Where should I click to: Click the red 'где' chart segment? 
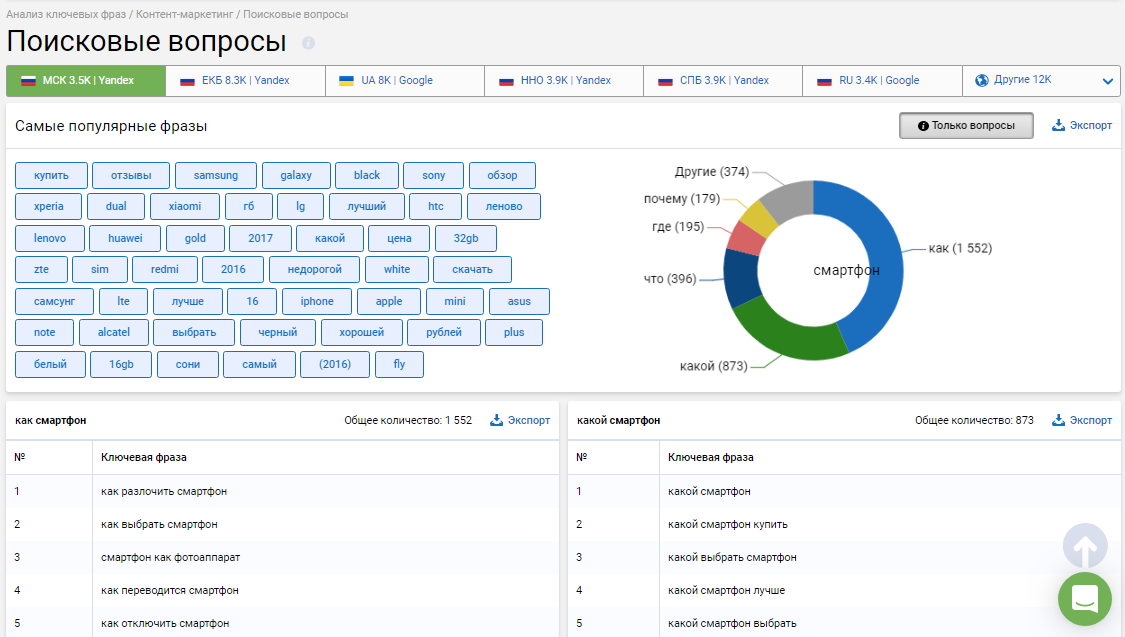click(746, 238)
